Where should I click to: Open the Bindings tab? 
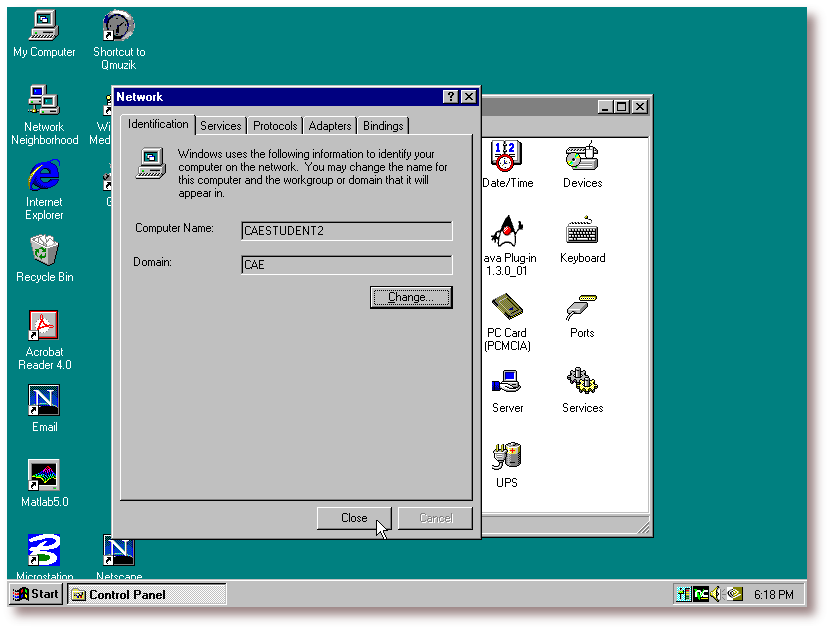point(383,126)
